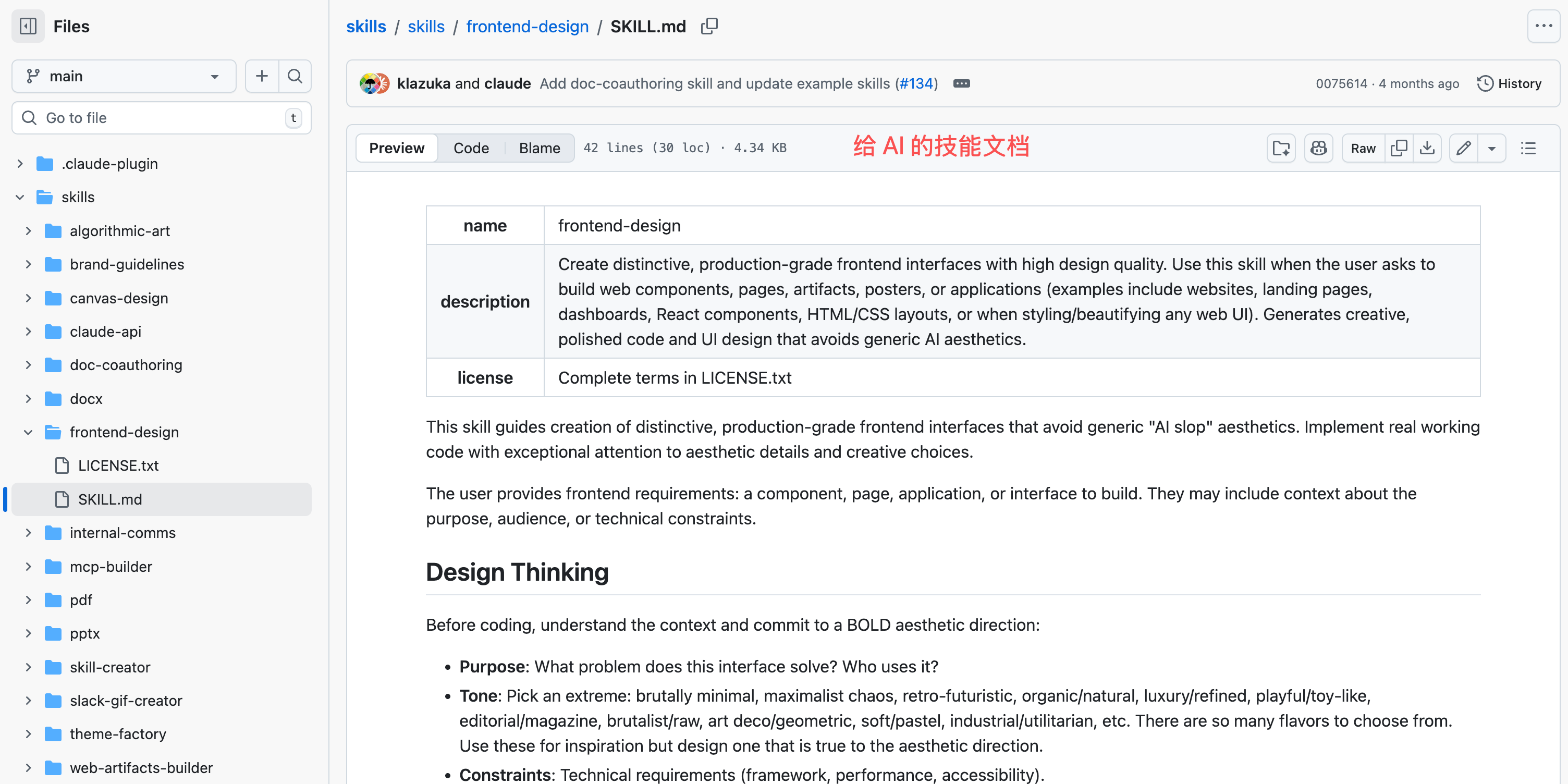Open LICENSE.txt in the file tree
This screenshot has height=784, width=1568.
[x=118, y=465]
